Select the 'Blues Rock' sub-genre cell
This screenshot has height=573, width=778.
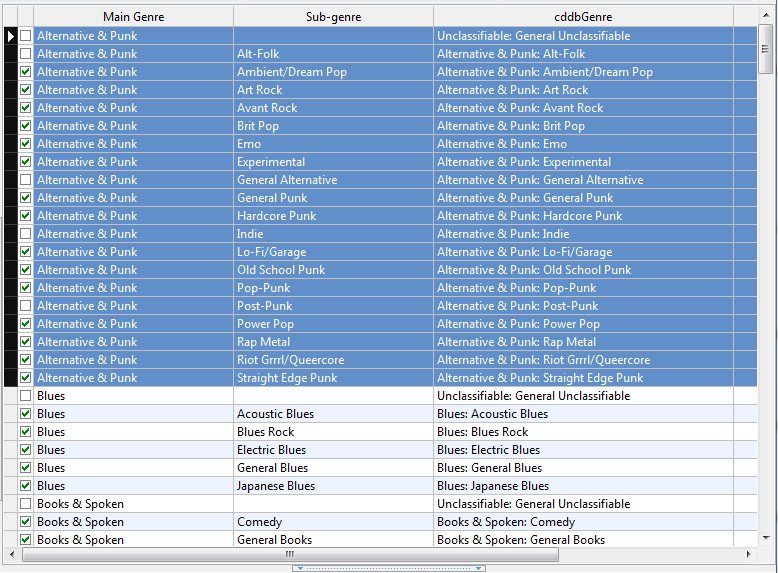click(x=333, y=432)
